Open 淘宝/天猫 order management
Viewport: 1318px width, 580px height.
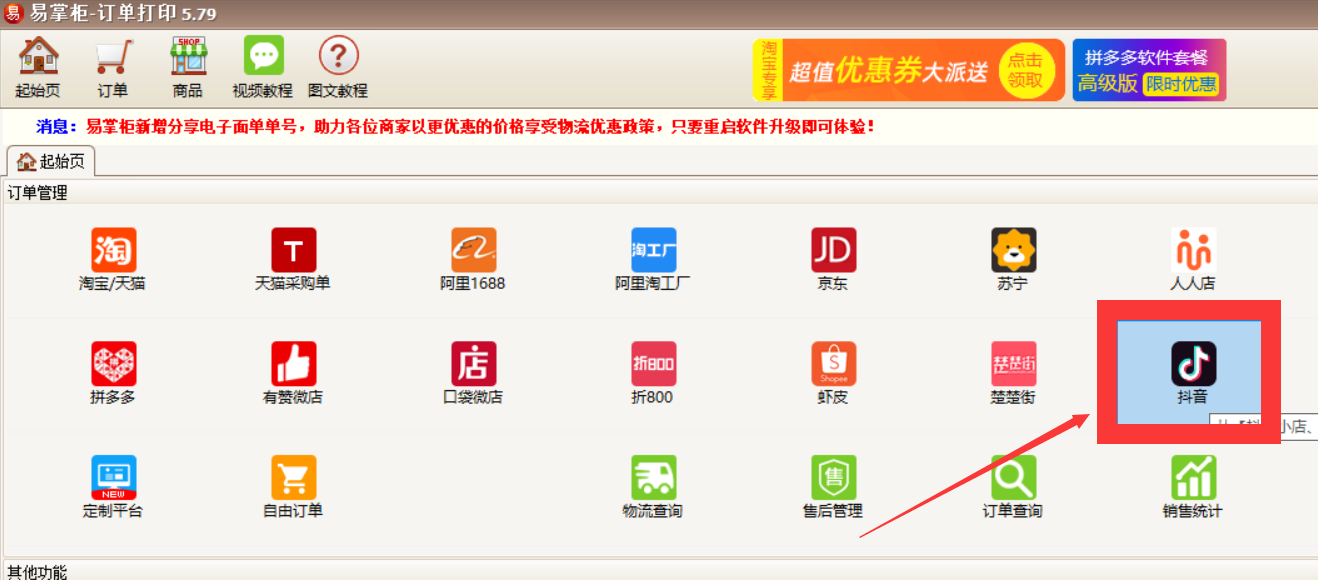(113, 260)
